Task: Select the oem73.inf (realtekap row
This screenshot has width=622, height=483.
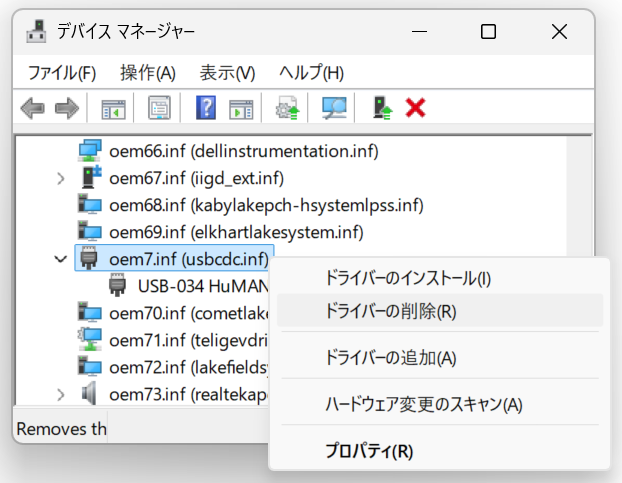Action: coord(188,393)
